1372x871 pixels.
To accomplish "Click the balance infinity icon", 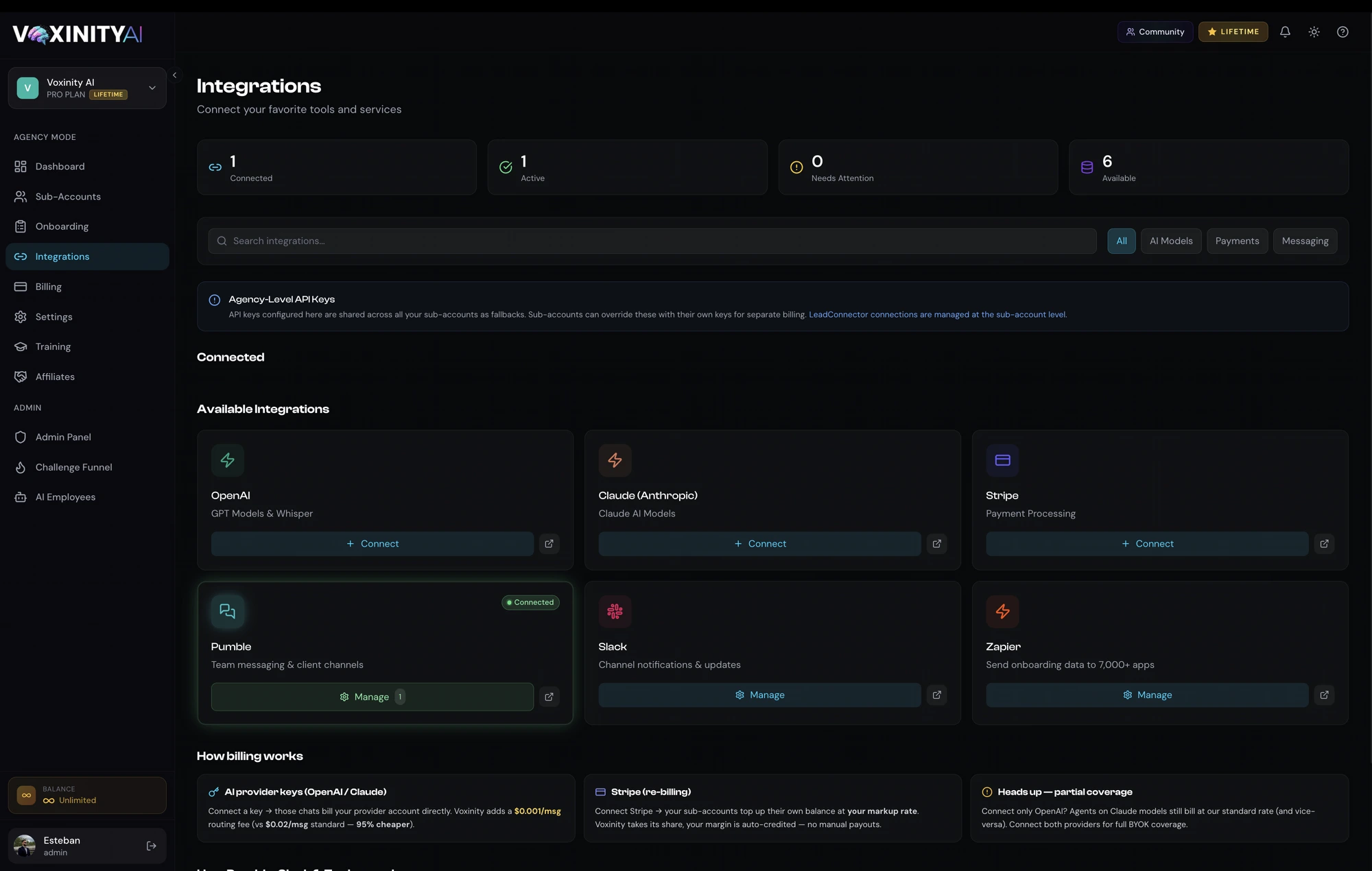I will 26,796.
